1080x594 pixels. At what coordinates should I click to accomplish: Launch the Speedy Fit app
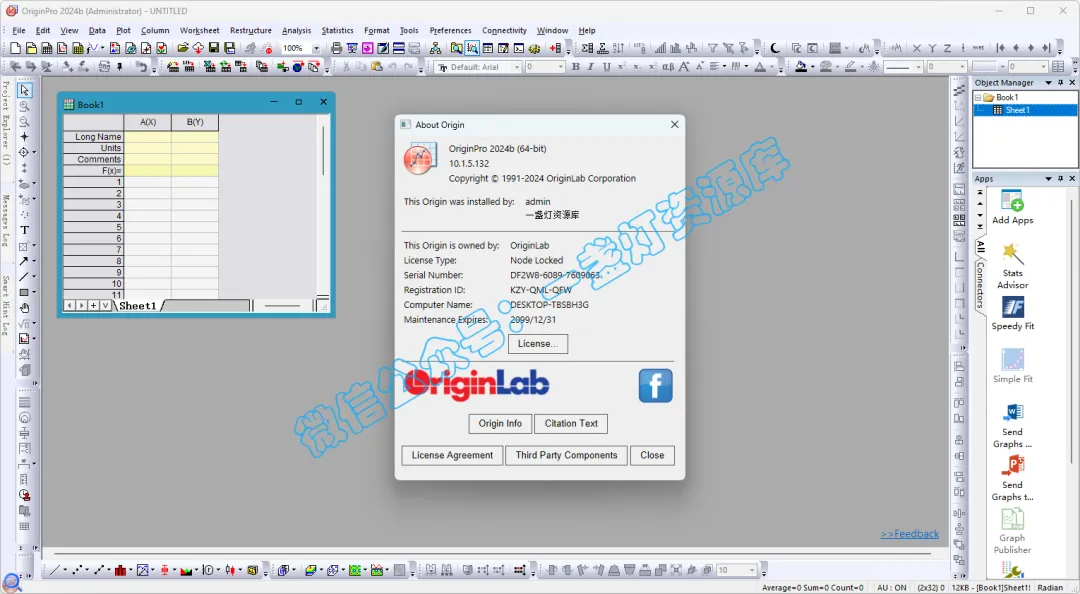(1012, 314)
